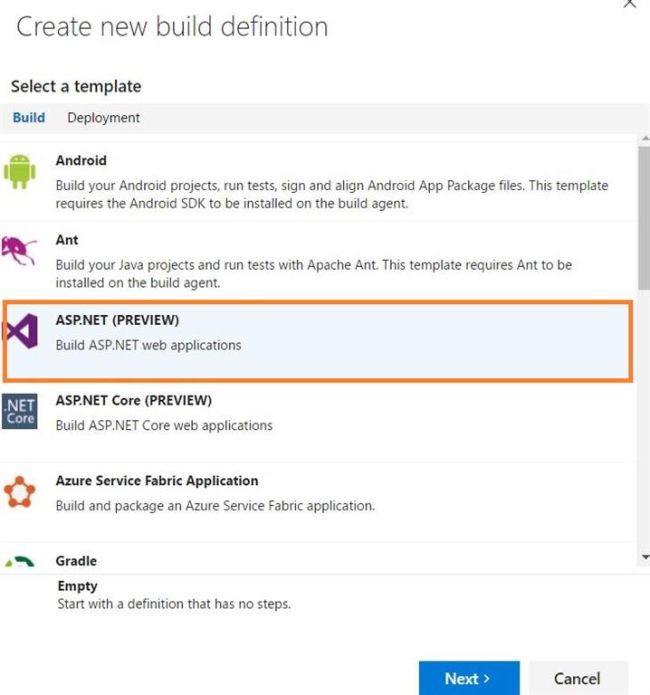Switch to the Build tab
Viewport: 650px width, 695px height.
[29, 118]
